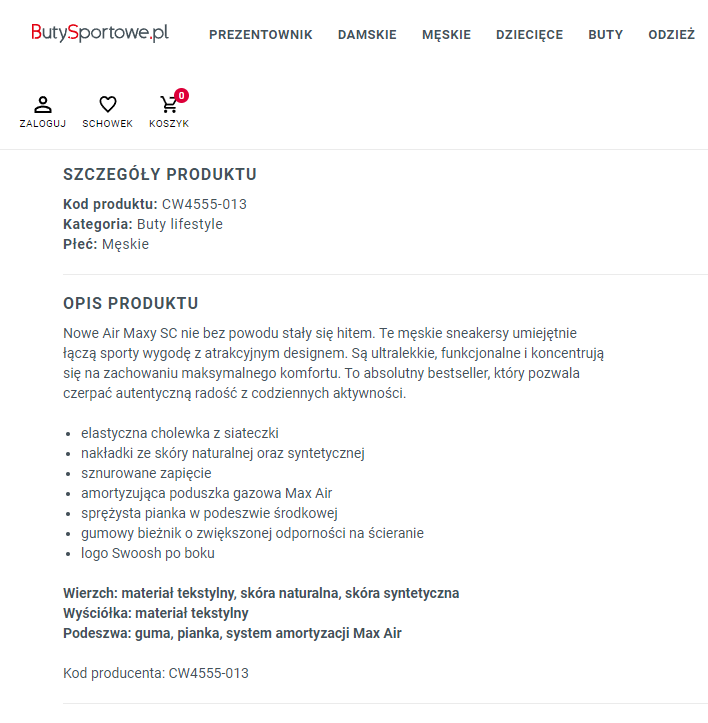Screen dimensions: 708x723
Task: Click the red cart item count badge
Action: point(181,95)
